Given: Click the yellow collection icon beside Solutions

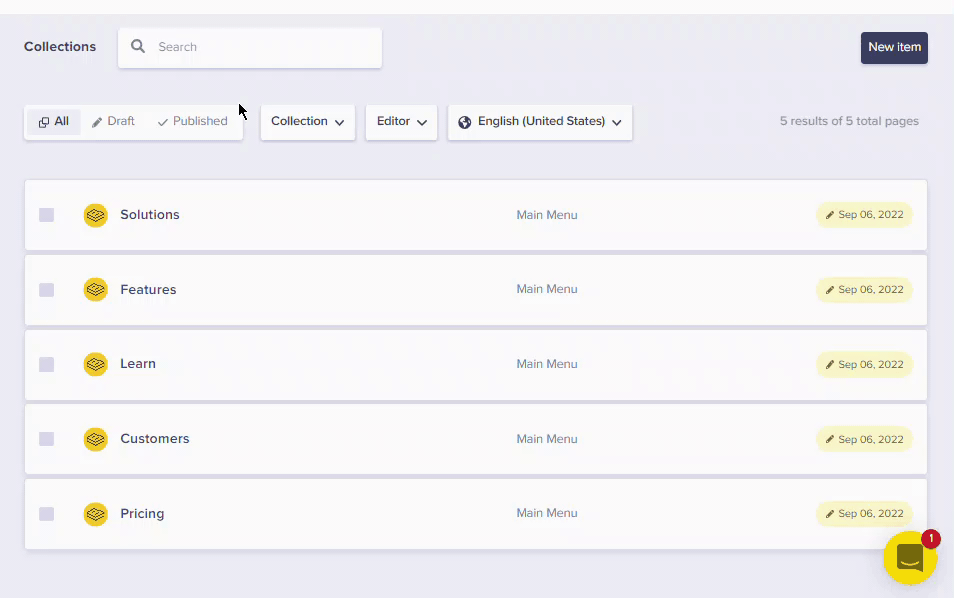Looking at the screenshot, I should tap(95, 215).
